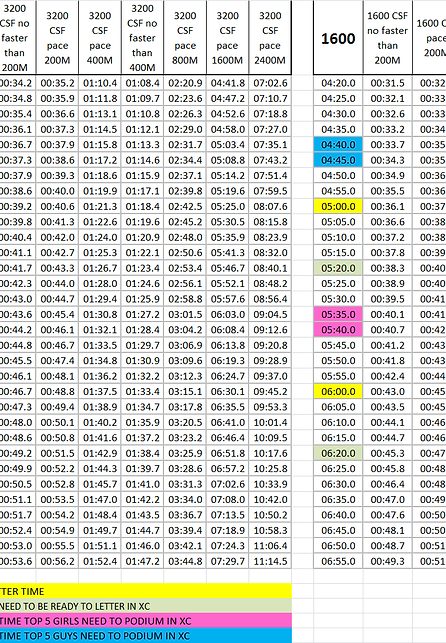The height and width of the screenshot is (643, 446).
Task: Select the large 1600 header cell
Action: 338,38
